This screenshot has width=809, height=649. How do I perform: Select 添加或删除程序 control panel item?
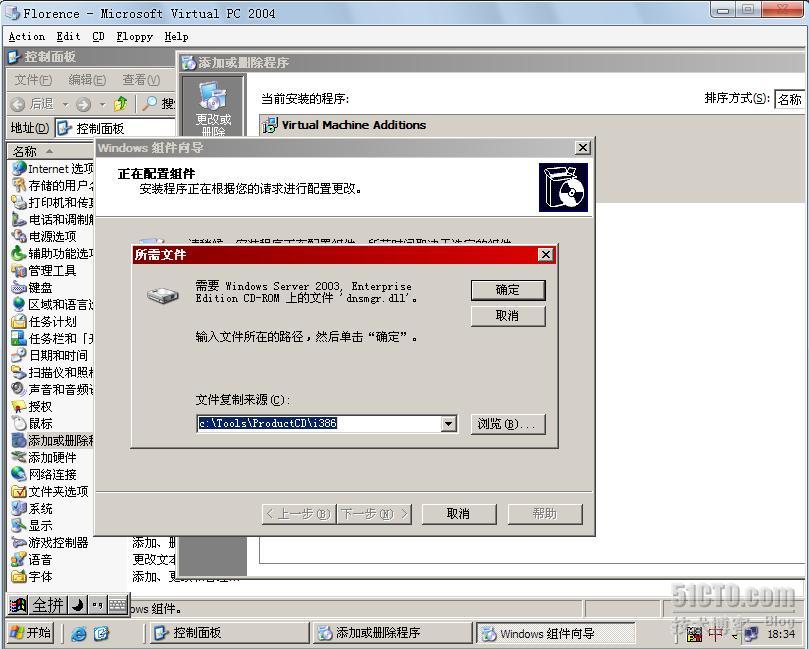pyautogui.click(x=53, y=441)
